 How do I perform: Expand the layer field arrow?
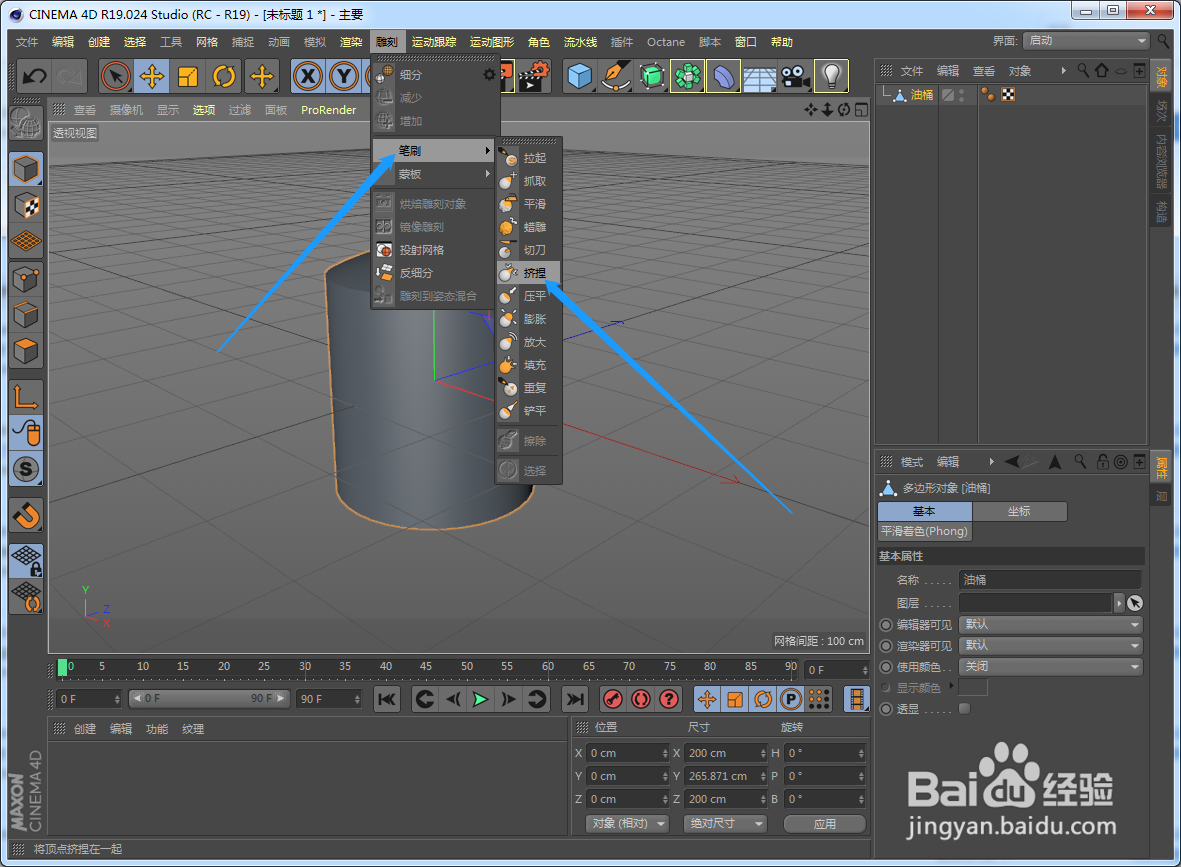click(1118, 603)
